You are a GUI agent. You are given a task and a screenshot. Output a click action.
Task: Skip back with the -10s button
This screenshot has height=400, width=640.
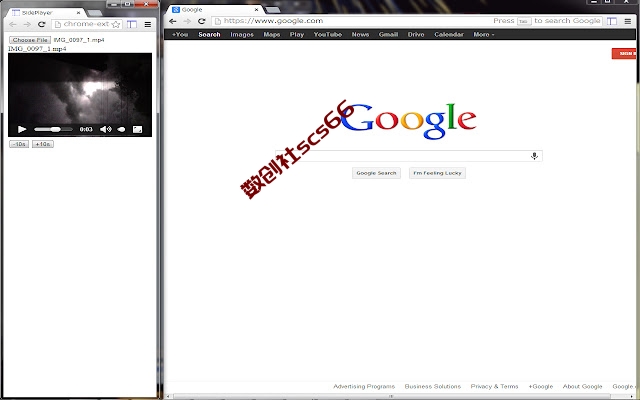click(x=19, y=144)
